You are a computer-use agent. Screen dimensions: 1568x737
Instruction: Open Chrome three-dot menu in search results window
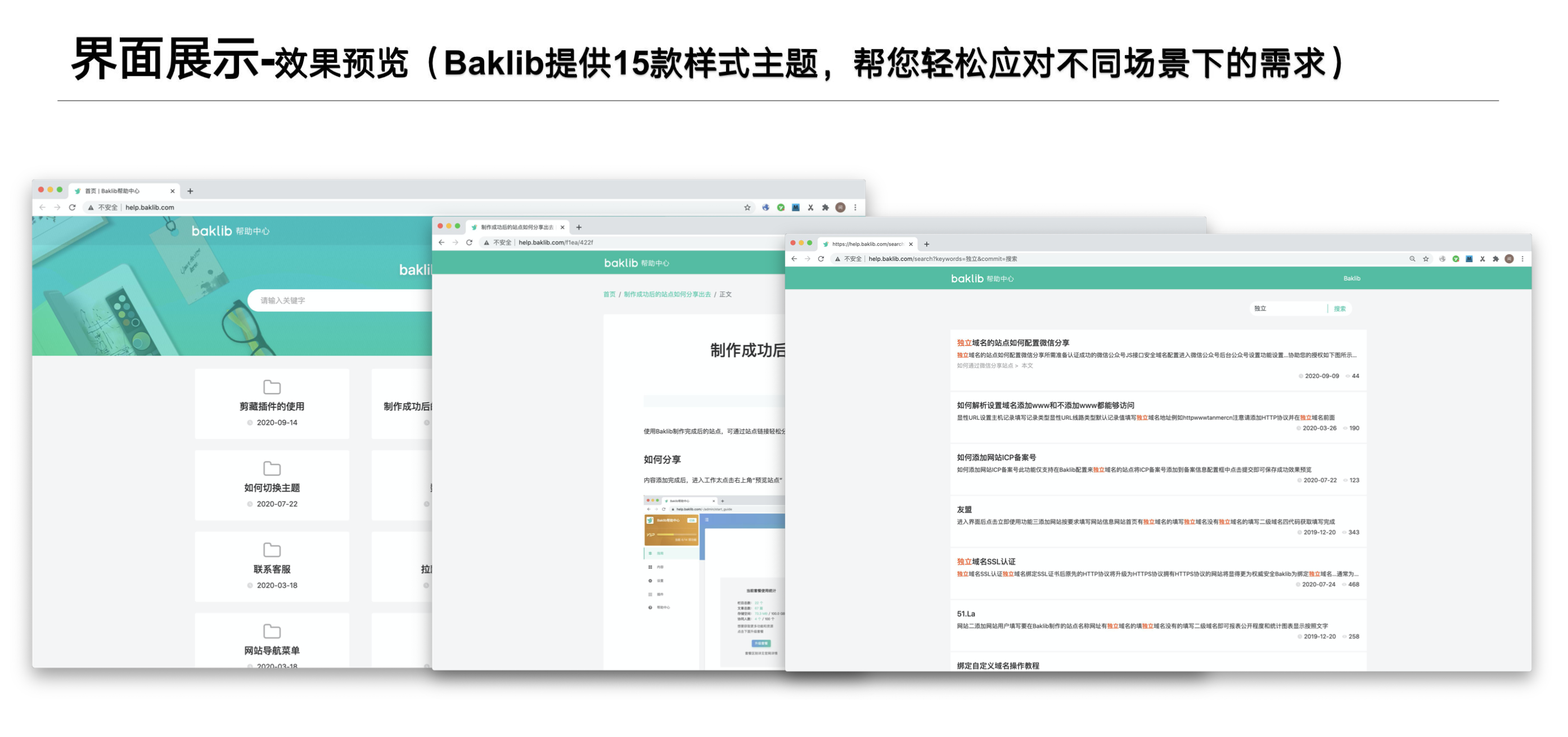(x=1522, y=259)
